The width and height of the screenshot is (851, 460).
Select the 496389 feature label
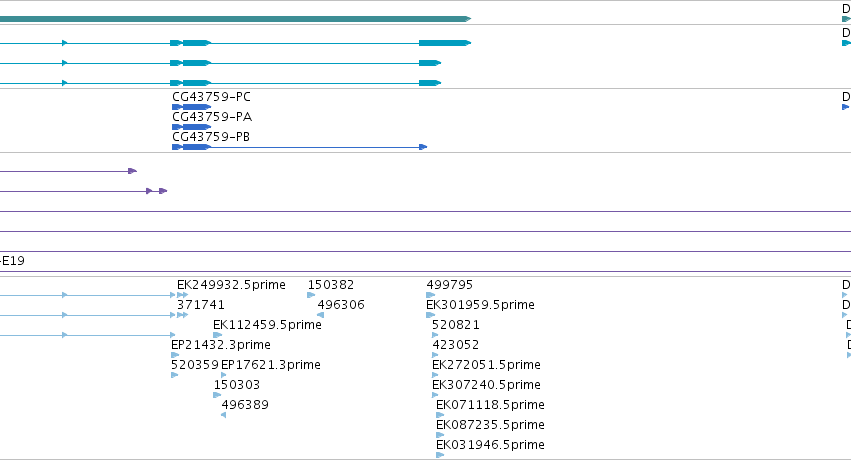point(245,406)
